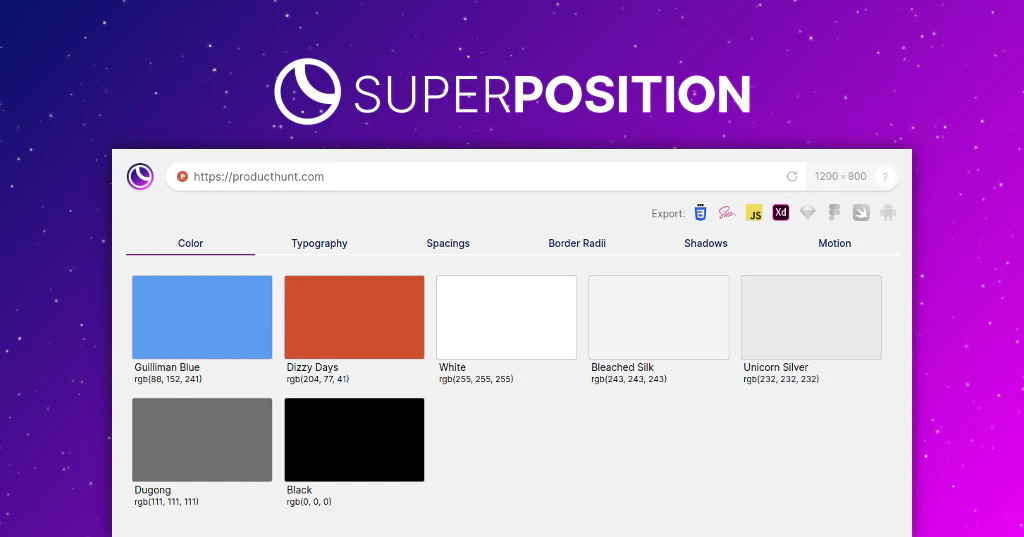Image resolution: width=1024 pixels, height=537 pixels.
Task: Open help with the question mark icon
Action: (x=885, y=176)
